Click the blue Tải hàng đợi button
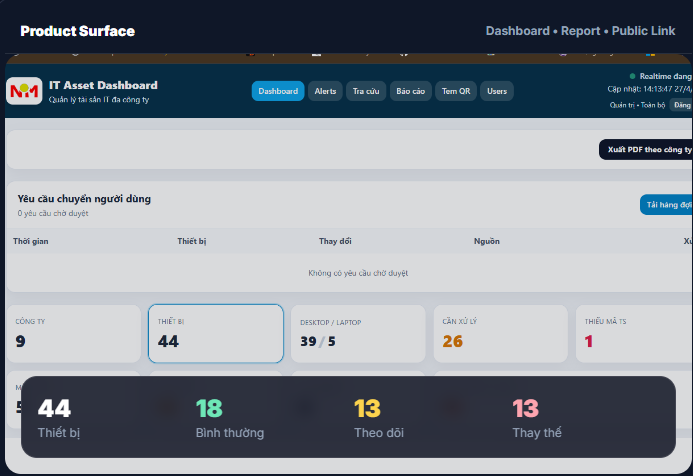The image size is (693, 476). (x=667, y=205)
